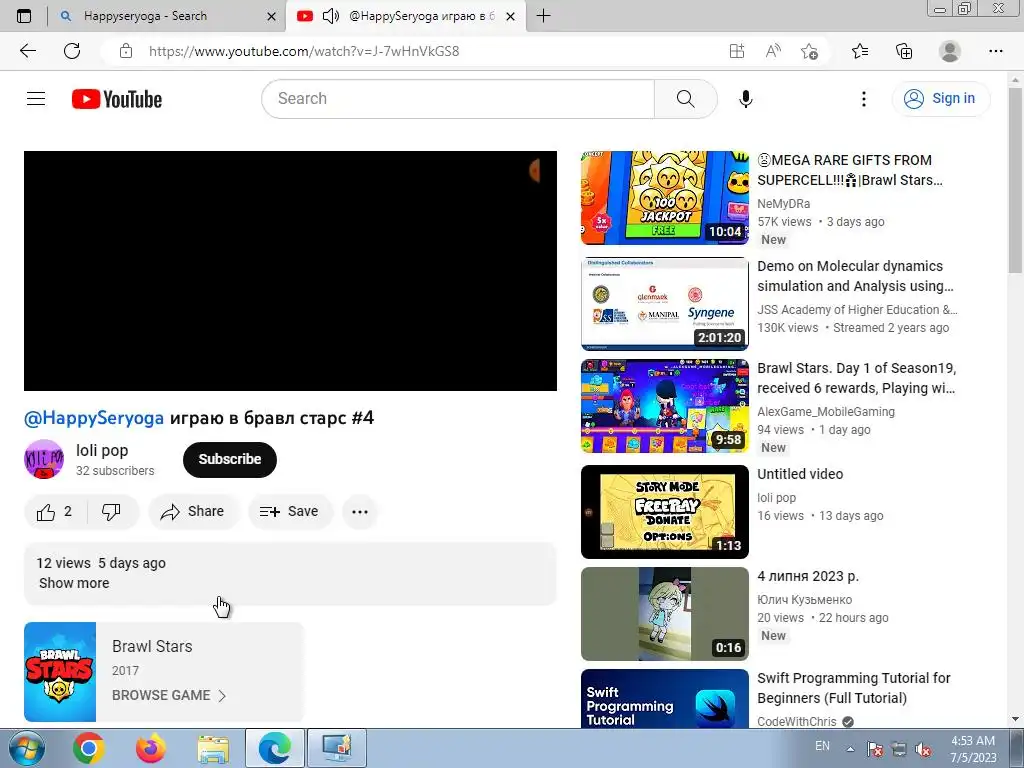Open Windows Start button
The height and width of the screenshot is (768, 1024).
tap(26, 748)
